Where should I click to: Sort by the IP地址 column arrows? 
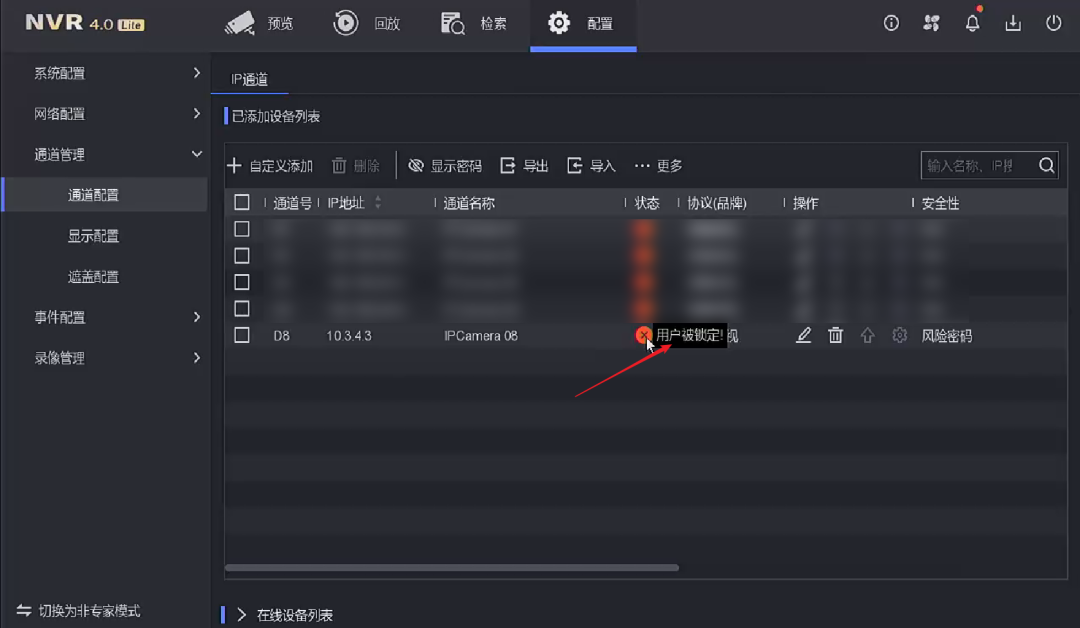pyautogui.click(x=378, y=202)
